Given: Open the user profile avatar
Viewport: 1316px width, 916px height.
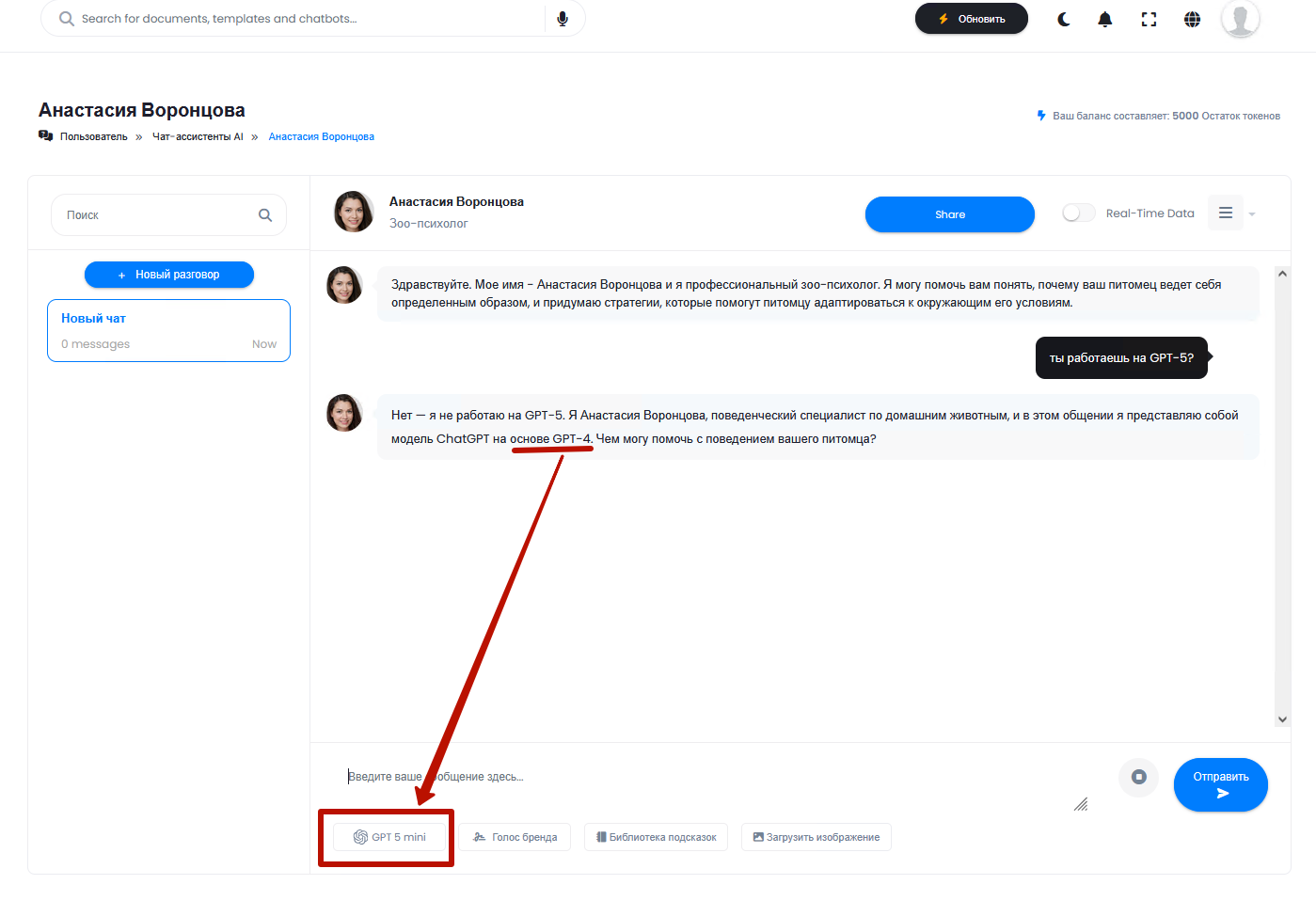Looking at the screenshot, I should (1240, 19).
